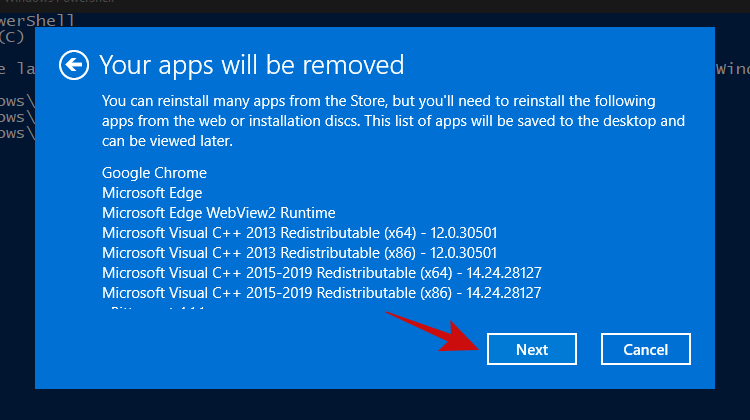The height and width of the screenshot is (420, 750).
Task: Click the Microsoft Edge WebView2 Runtime entry
Action: tap(218, 213)
